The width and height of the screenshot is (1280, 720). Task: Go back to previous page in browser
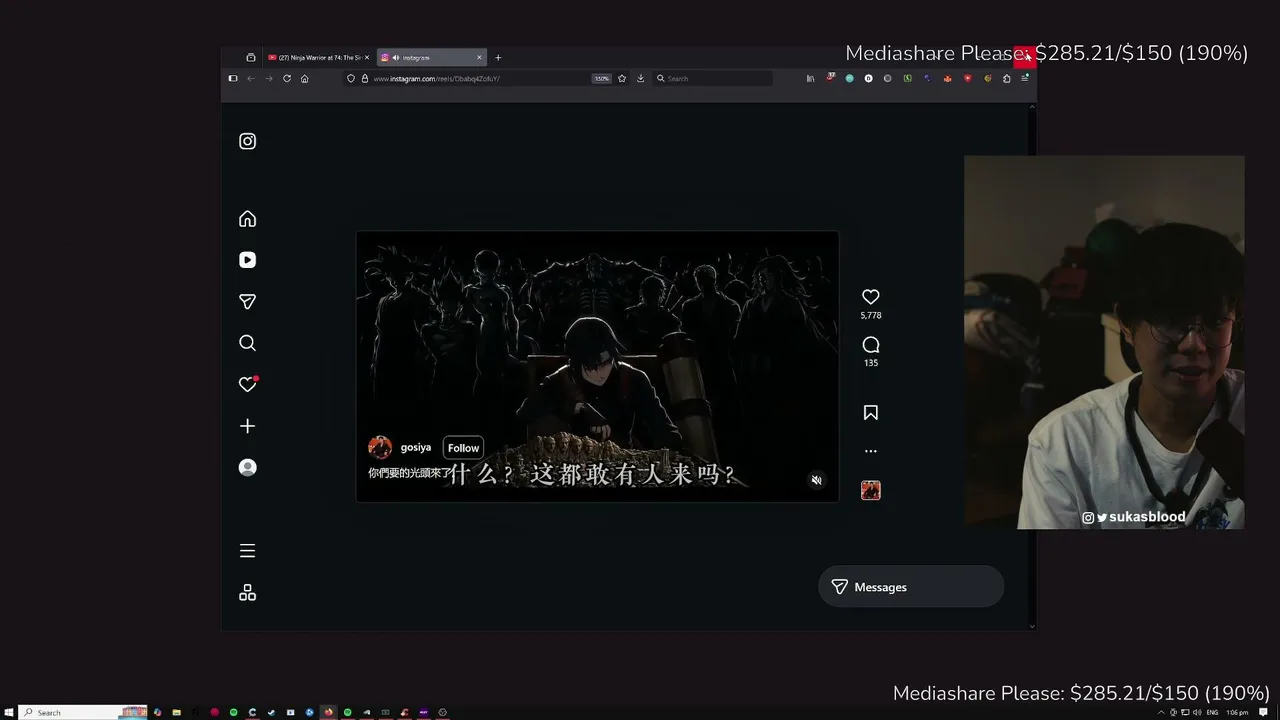click(251, 78)
